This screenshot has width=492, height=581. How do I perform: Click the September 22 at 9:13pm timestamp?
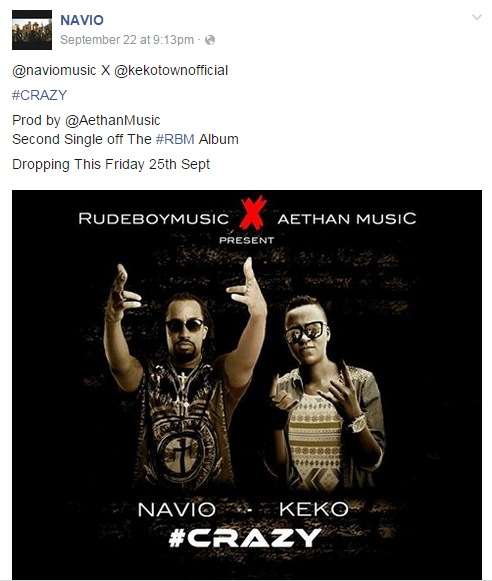(127, 40)
